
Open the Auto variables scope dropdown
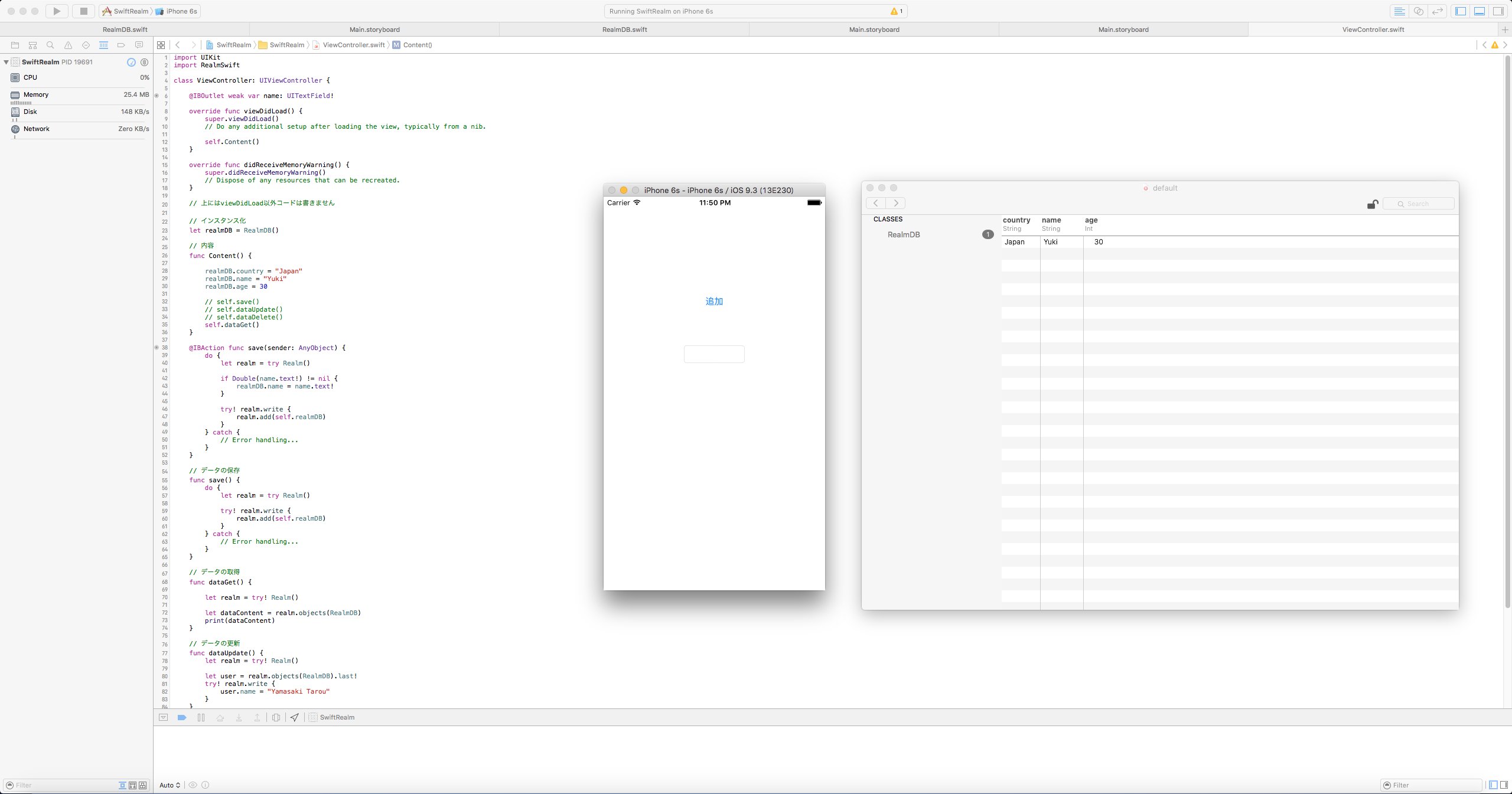170,785
